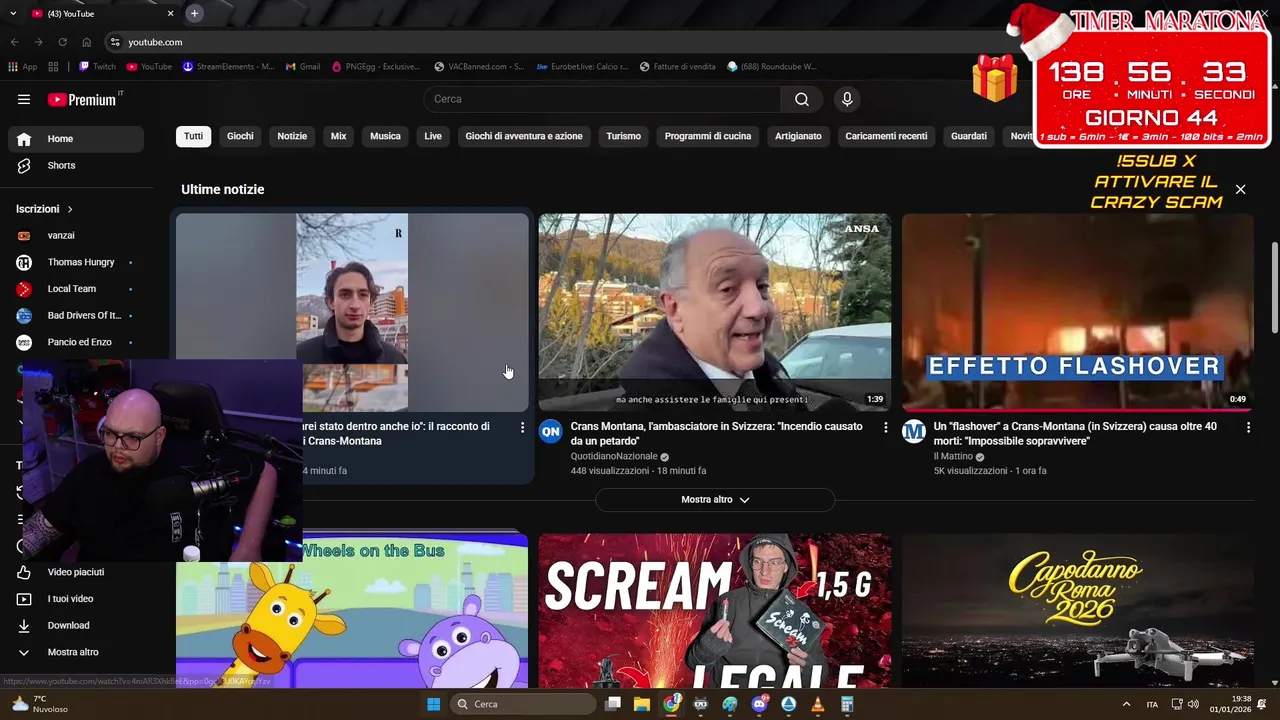Screen dimensions: 1280x720
Task: Open the Home item in the sidebar
Action: point(76,139)
